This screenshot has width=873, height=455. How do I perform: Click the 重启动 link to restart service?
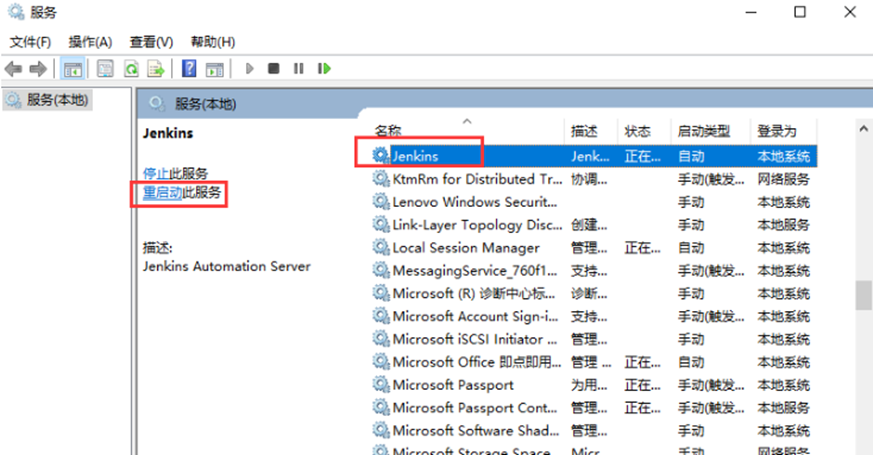tap(163, 193)
